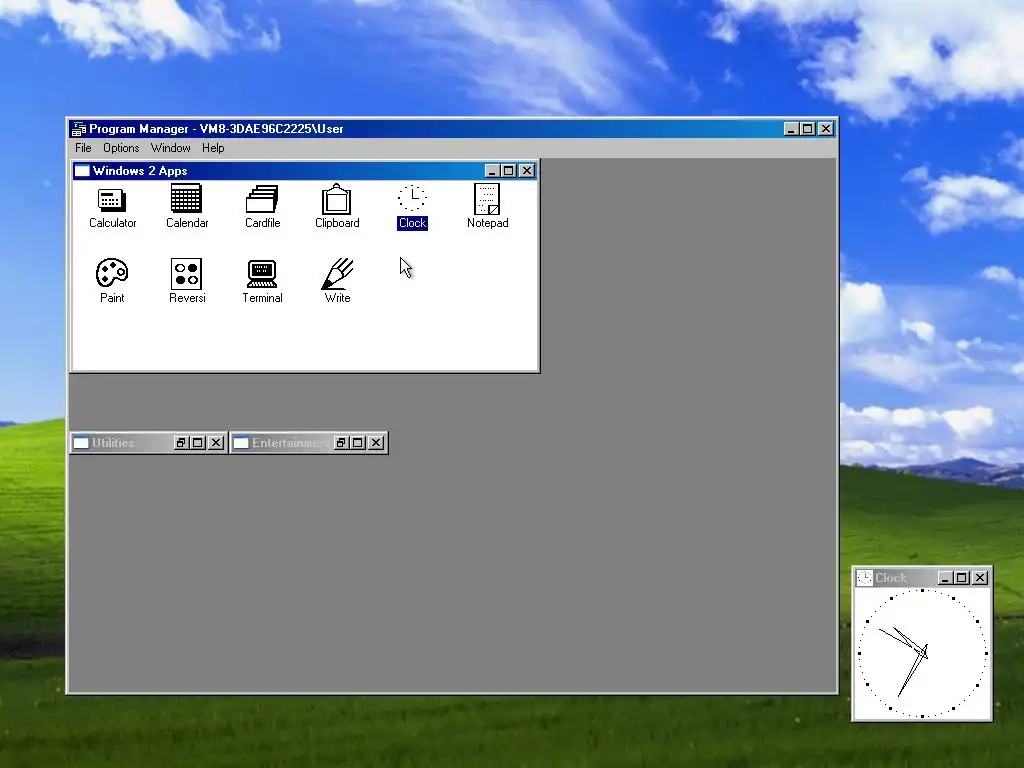1024x768 pixels.
Task: Select the Clock program icon
Action: click(x=412, y=198)
